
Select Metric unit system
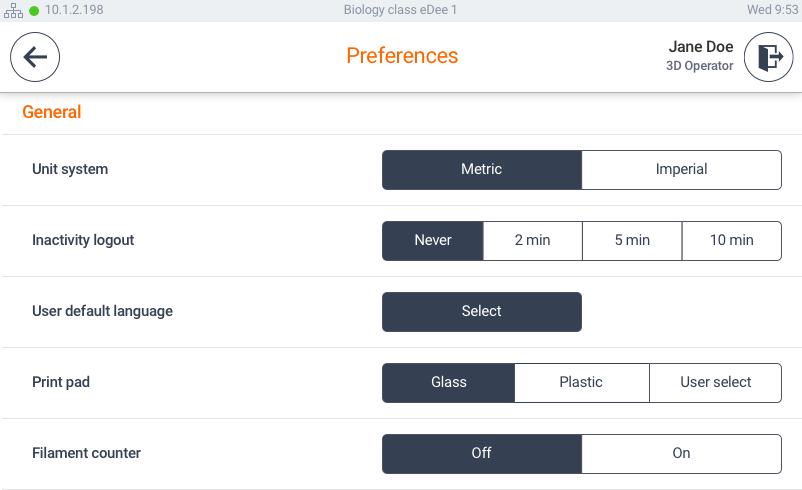click(482, 170)
